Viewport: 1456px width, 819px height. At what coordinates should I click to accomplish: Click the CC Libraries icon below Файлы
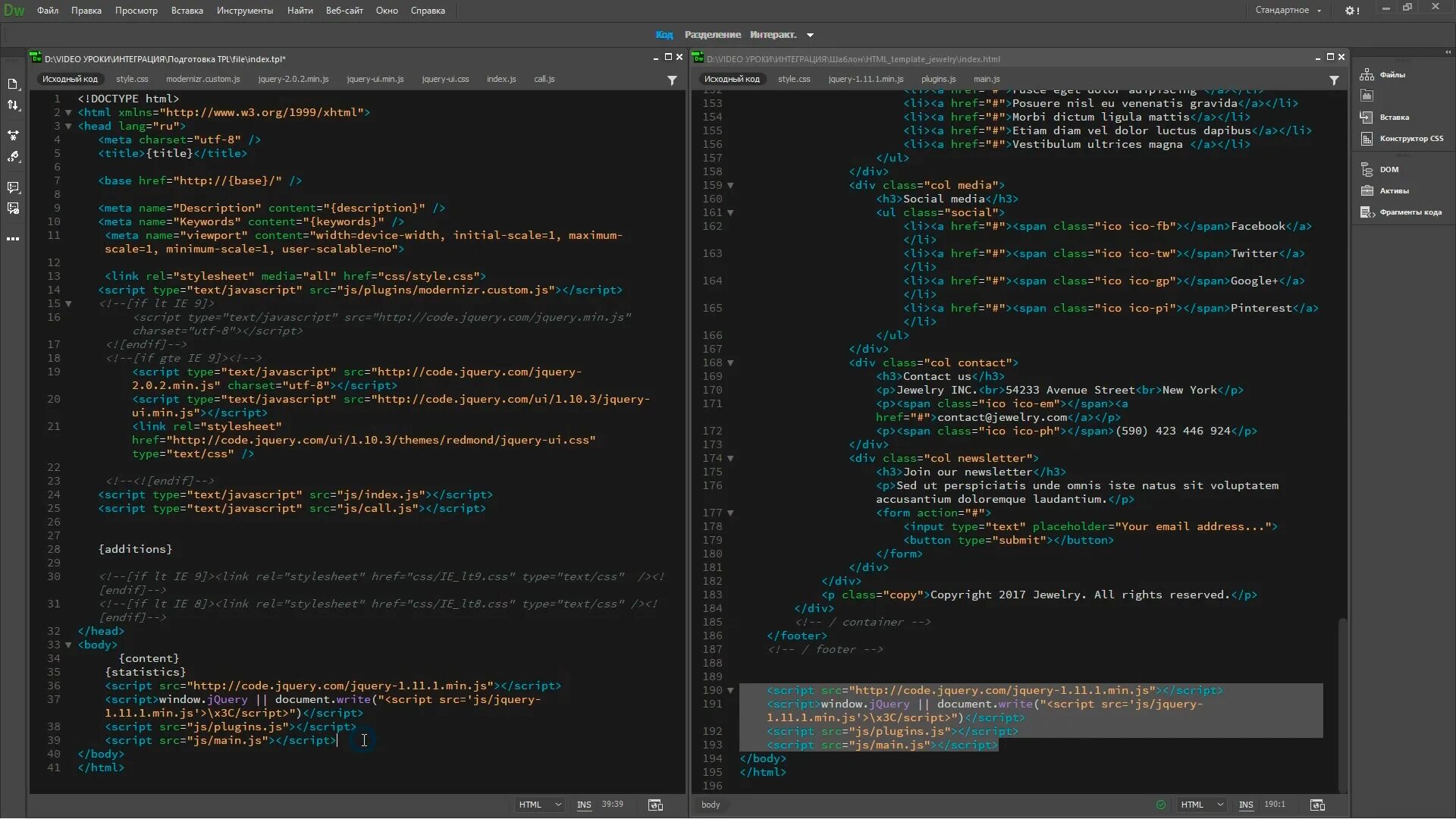click(1367, 96)
